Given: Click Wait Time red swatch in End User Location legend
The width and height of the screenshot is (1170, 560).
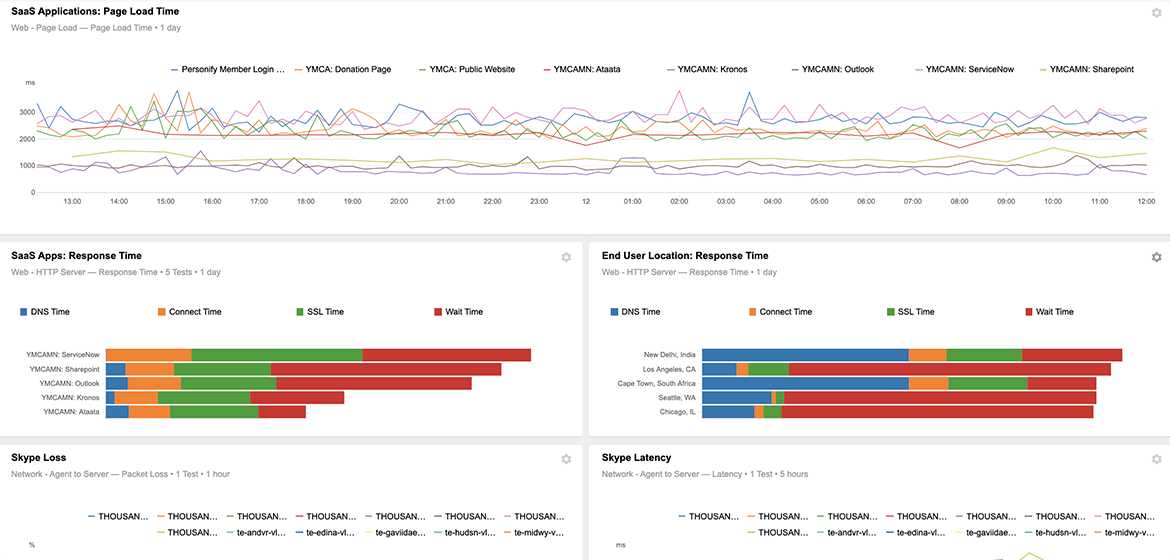Looking at the screenshot, I should 1031,312.
